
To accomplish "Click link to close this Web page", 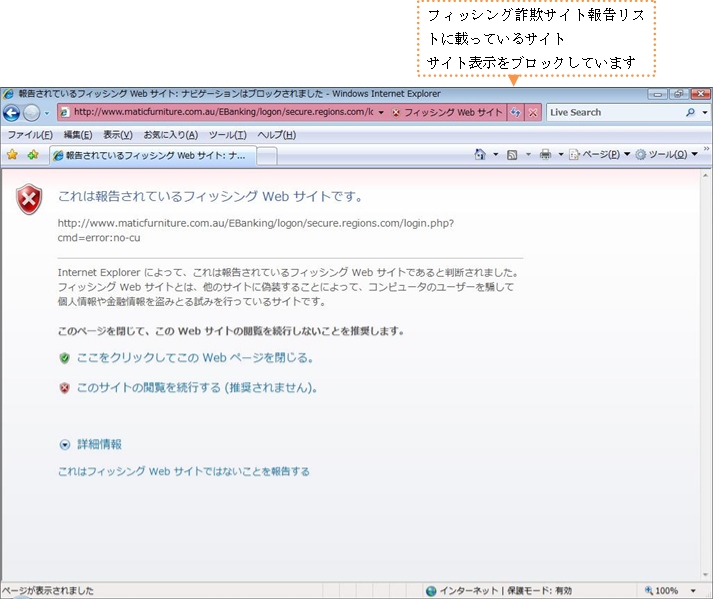I will [x=195, y=357].
